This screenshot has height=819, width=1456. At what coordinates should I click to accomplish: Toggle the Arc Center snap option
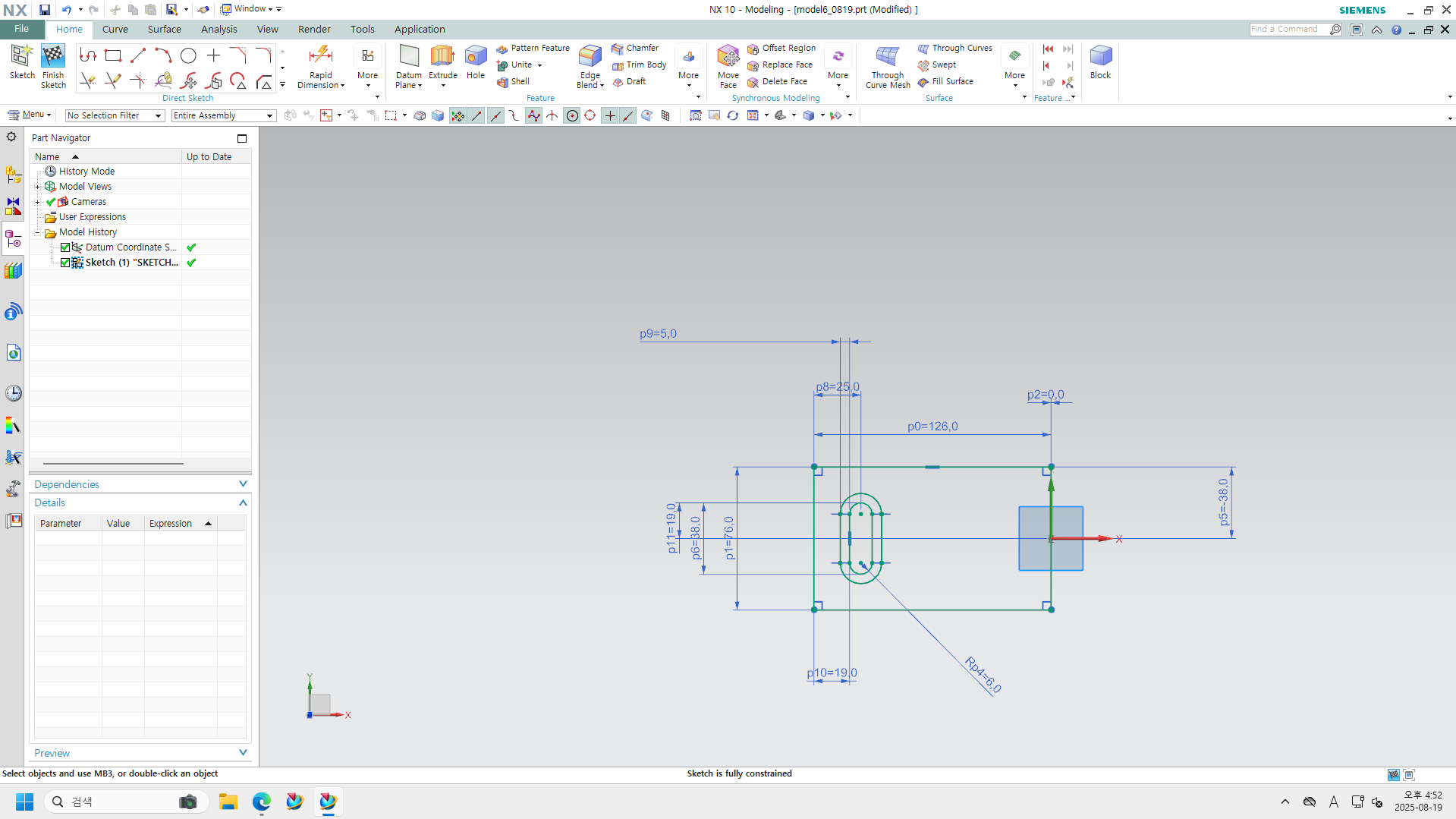[572, 115]
